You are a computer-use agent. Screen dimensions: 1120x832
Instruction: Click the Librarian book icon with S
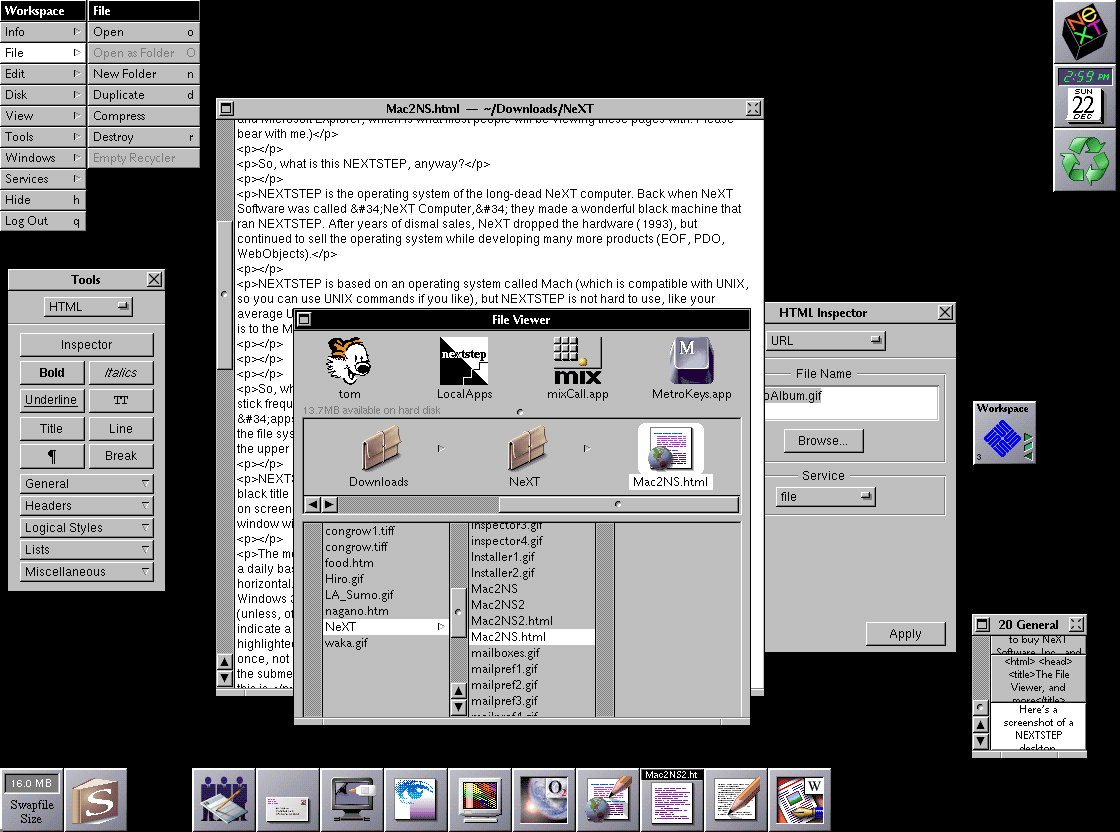click(x=96, y=800)
